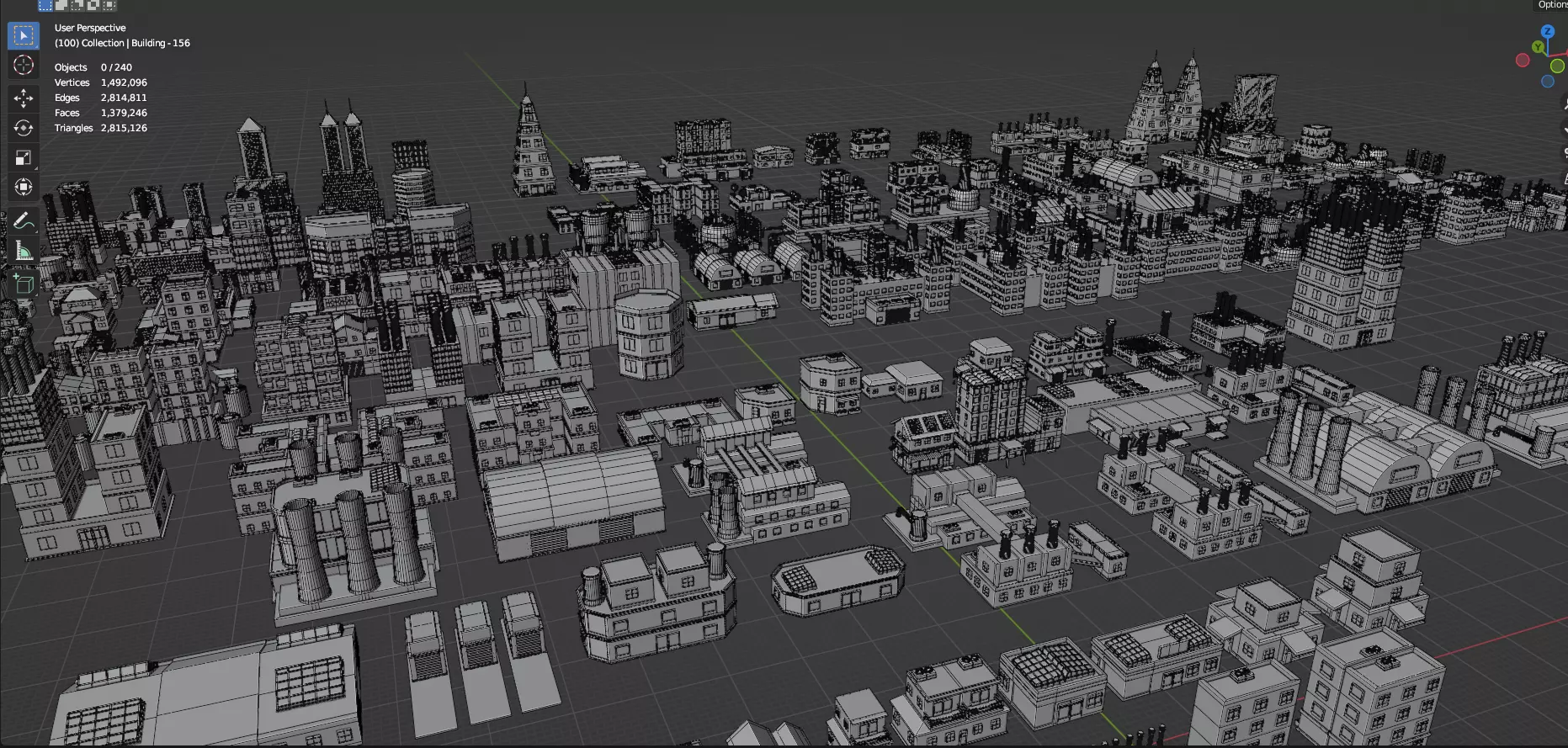Click the Edges 2,814,811 statistic

pyautogui.click(x=101, y=98)
